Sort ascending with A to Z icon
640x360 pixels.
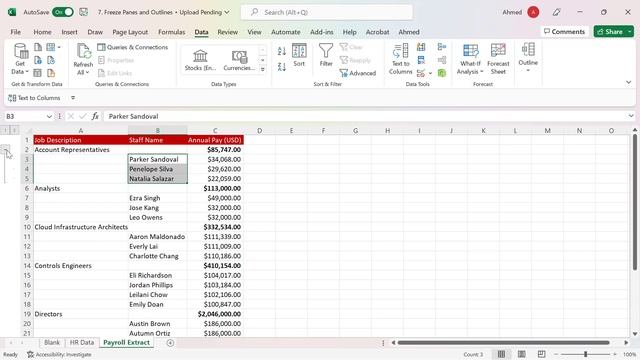click(282, 51)
